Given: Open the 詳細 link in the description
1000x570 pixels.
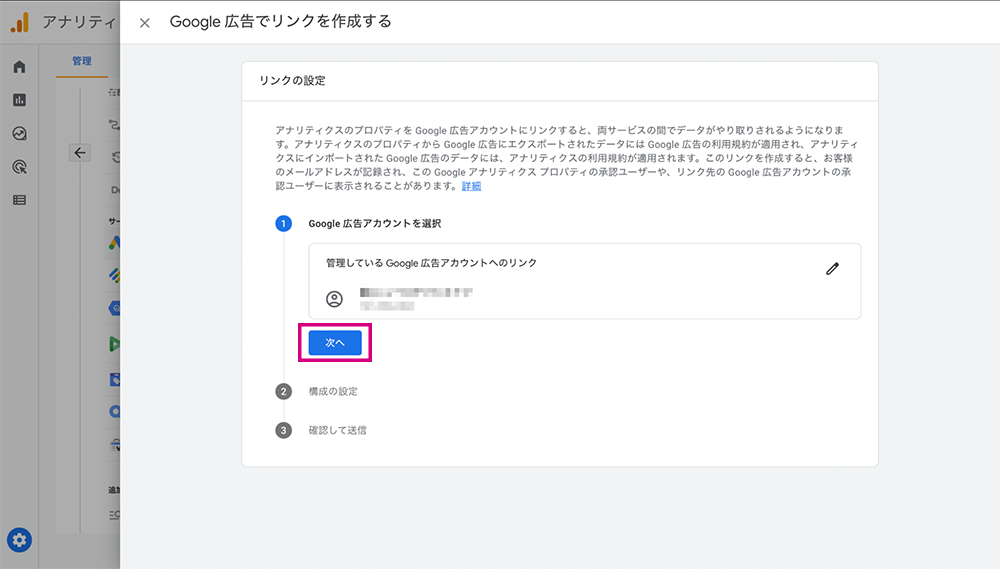Looking at the screenshot, I should point(471,186).
